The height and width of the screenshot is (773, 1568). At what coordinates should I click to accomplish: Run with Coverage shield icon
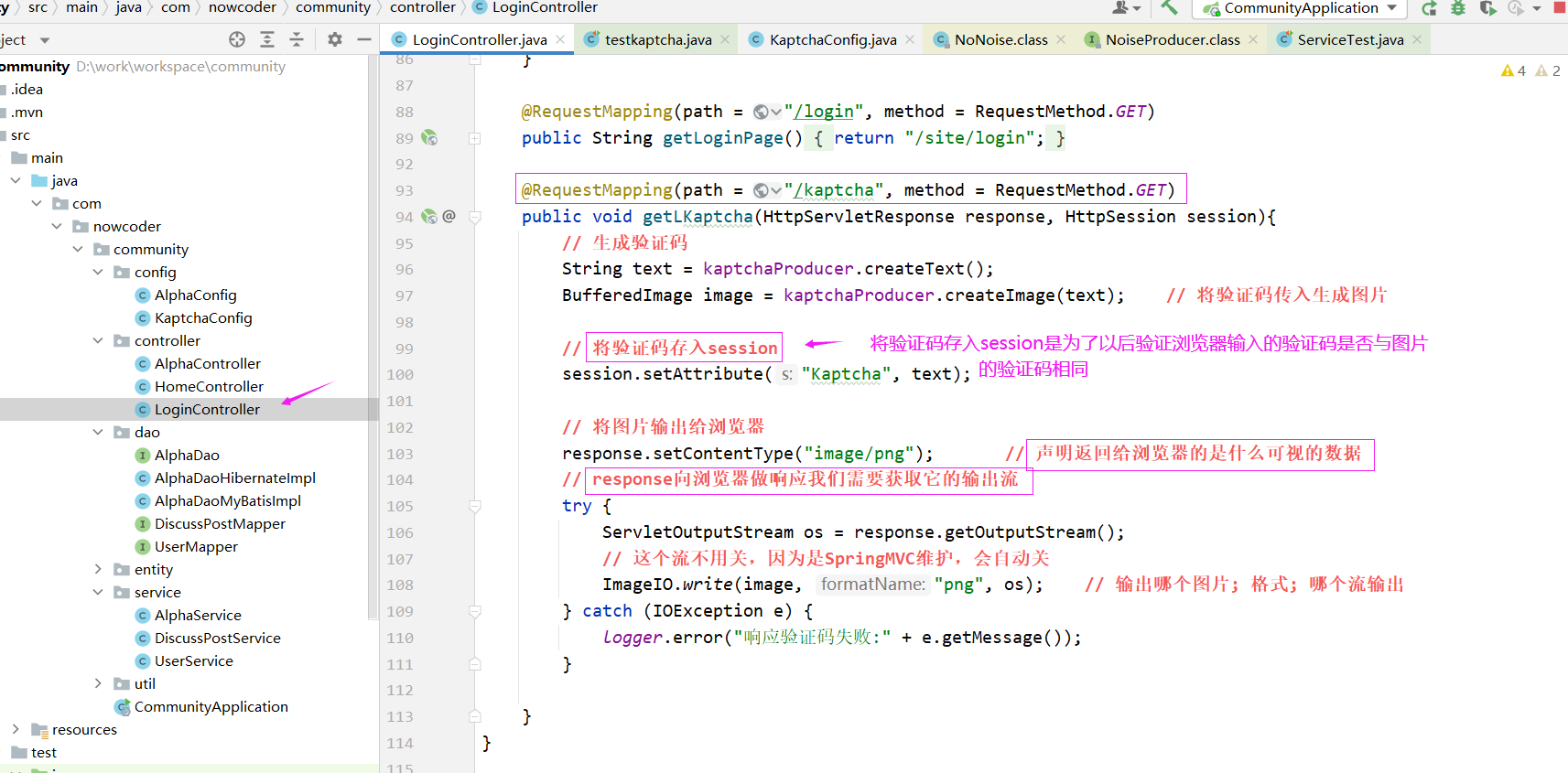[x=1487, y=8]
